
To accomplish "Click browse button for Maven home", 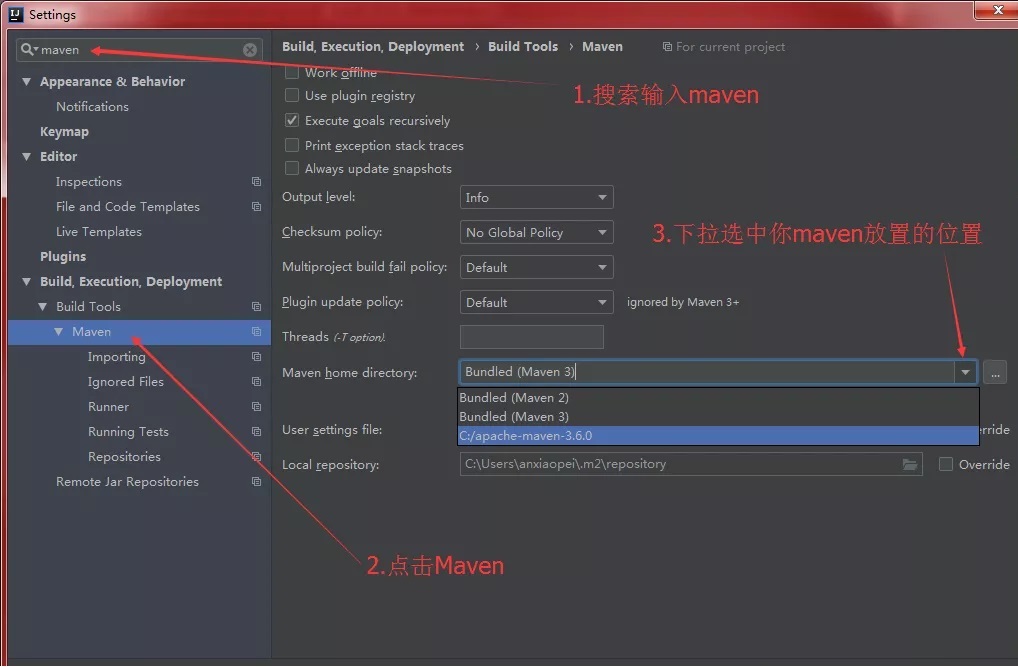I will point(995,373).
